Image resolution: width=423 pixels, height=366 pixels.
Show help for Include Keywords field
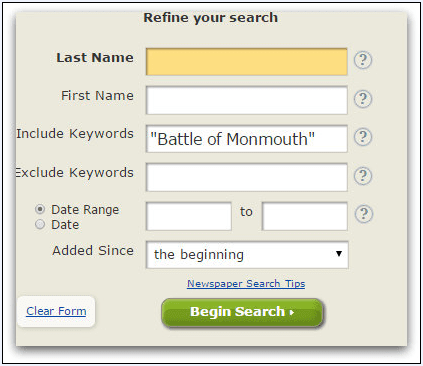coord(363,137)
